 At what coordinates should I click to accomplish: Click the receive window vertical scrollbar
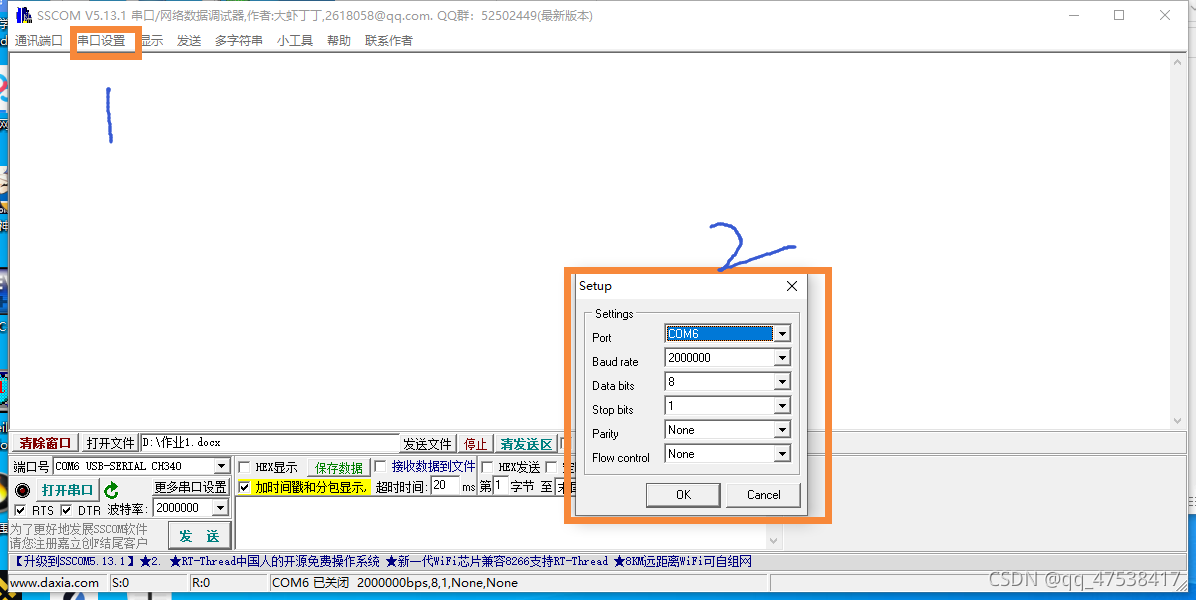(x=1177, y=240)
